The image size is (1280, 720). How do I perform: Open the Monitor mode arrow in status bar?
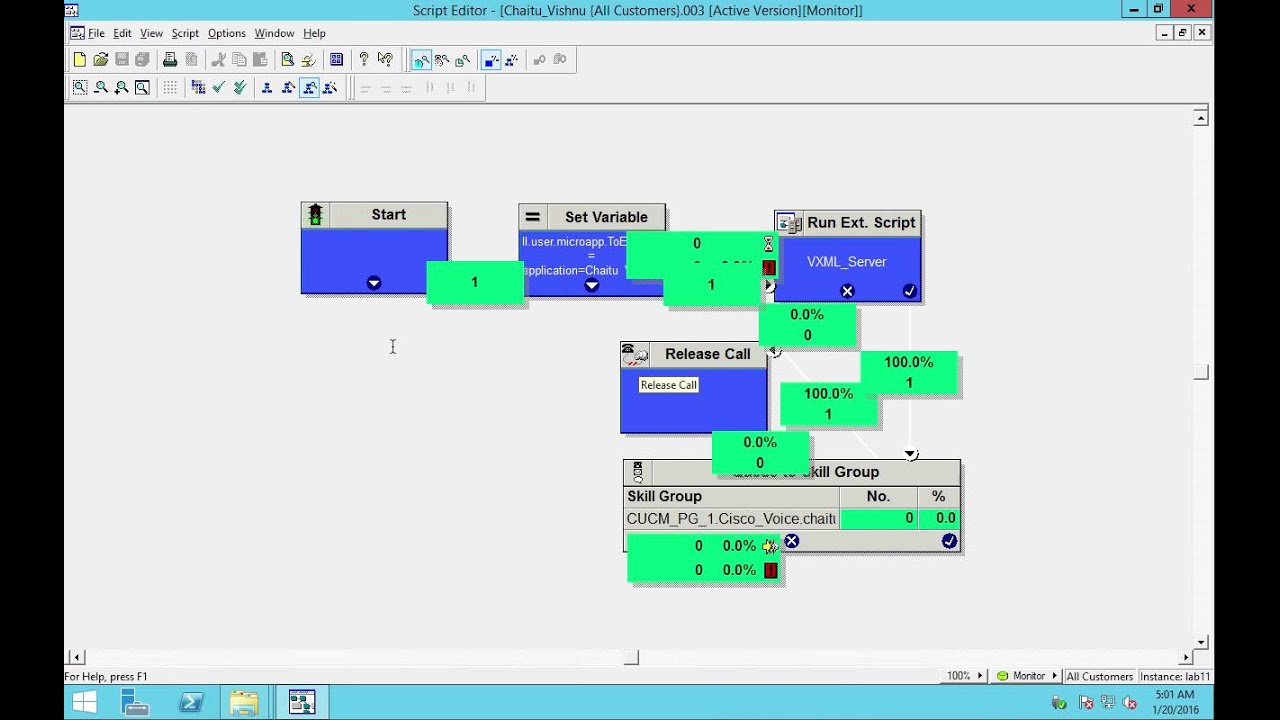pos(1054,676)
